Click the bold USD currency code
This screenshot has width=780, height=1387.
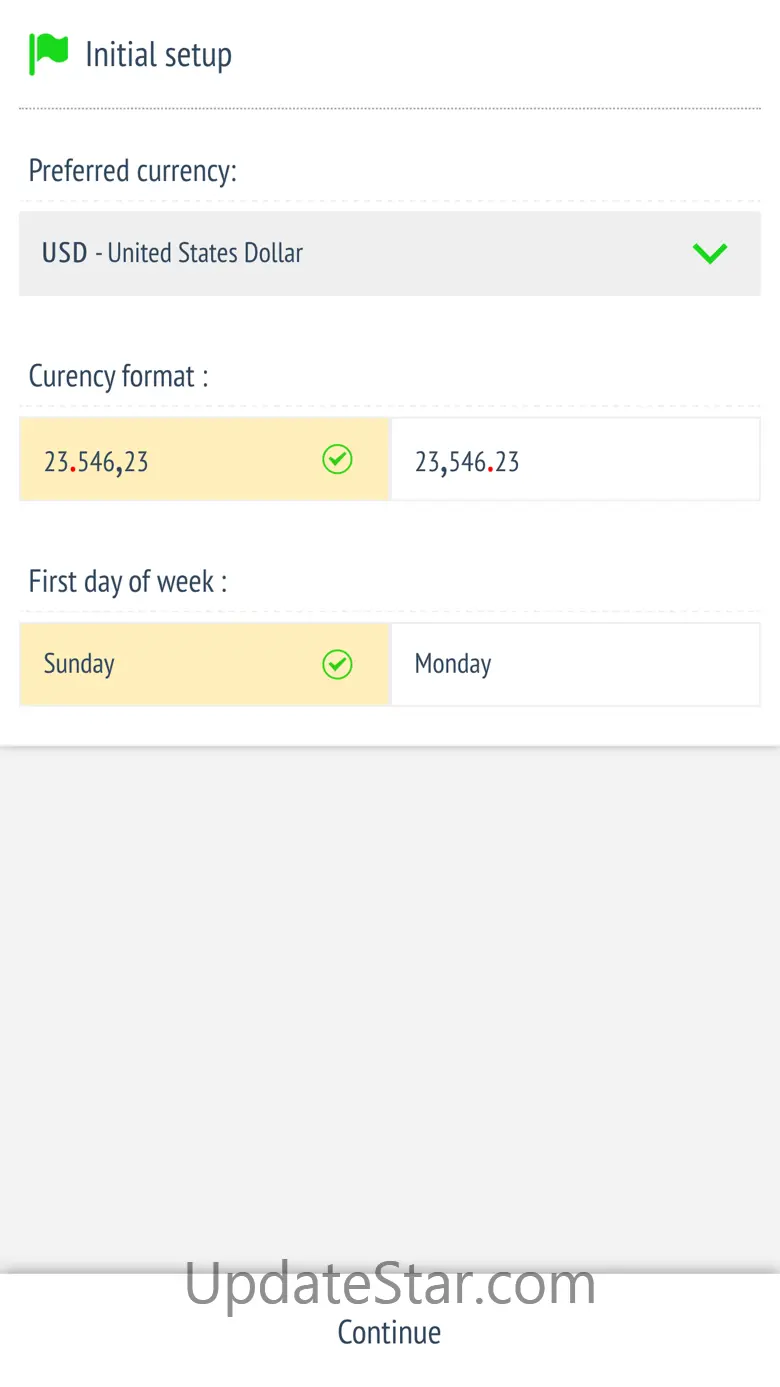(x=65, y=253)
